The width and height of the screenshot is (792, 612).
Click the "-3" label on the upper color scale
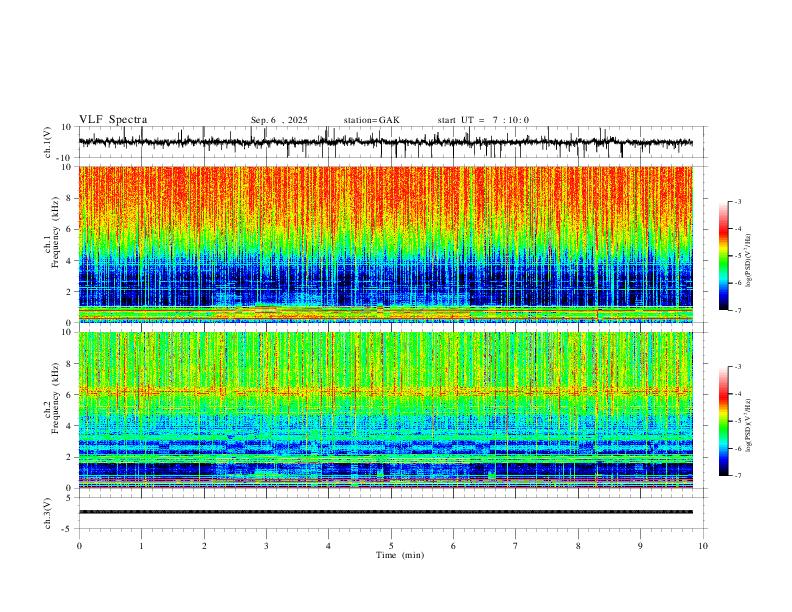click(x=738, y=201)
